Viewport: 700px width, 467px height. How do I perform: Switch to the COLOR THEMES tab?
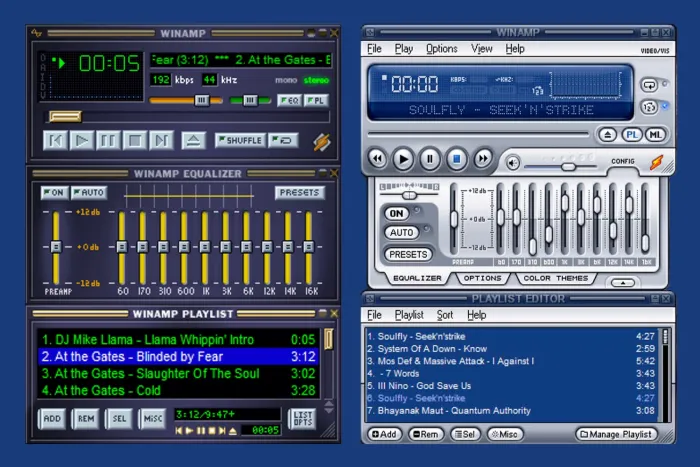pos(555,278)
